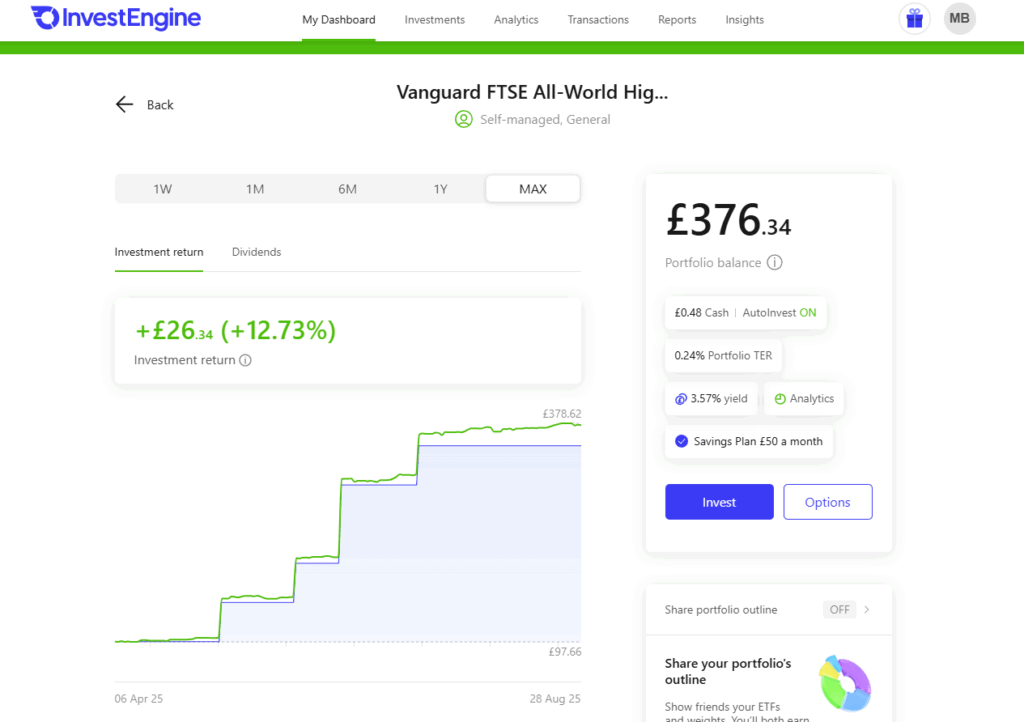Click the portfolio outline donut graphic
This screenshot has width=1024, height=722.
tap(845, 683)
